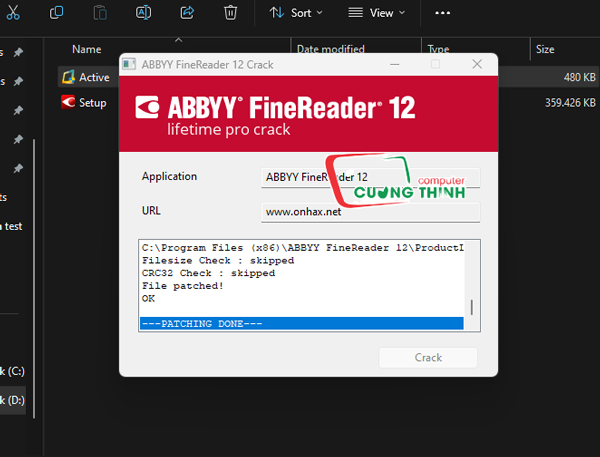Select the Active file name
The width and height of the screenshot is (600, 457).
94,77
